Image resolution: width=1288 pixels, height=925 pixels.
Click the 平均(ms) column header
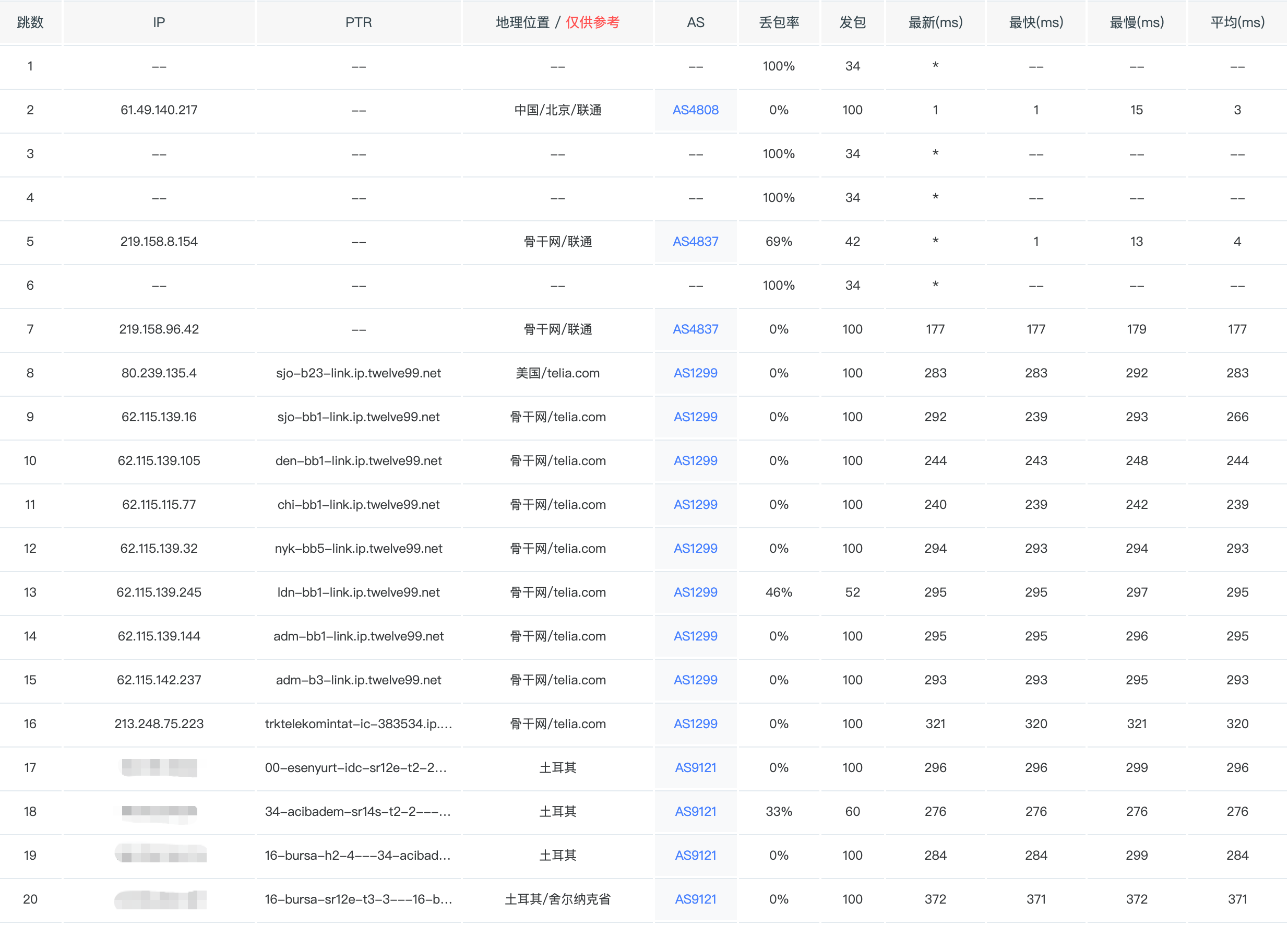coord(1237,22)
